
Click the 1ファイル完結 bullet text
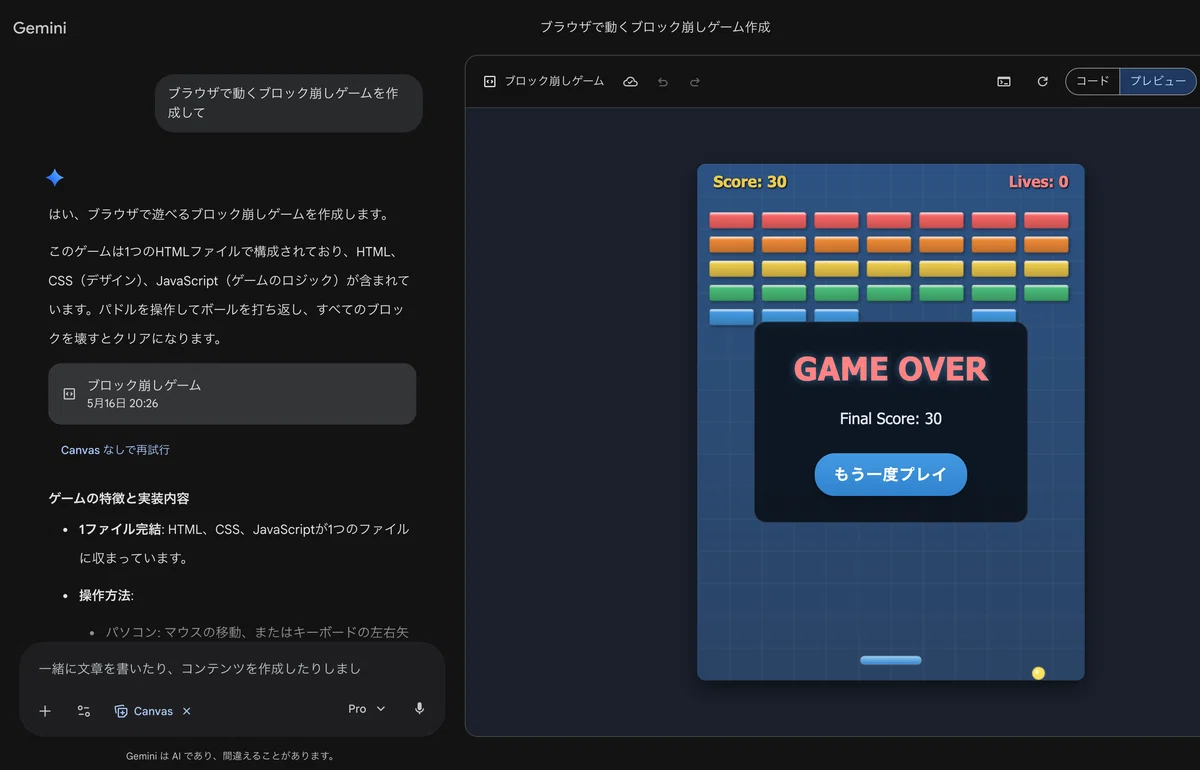(x=120, y=529)
